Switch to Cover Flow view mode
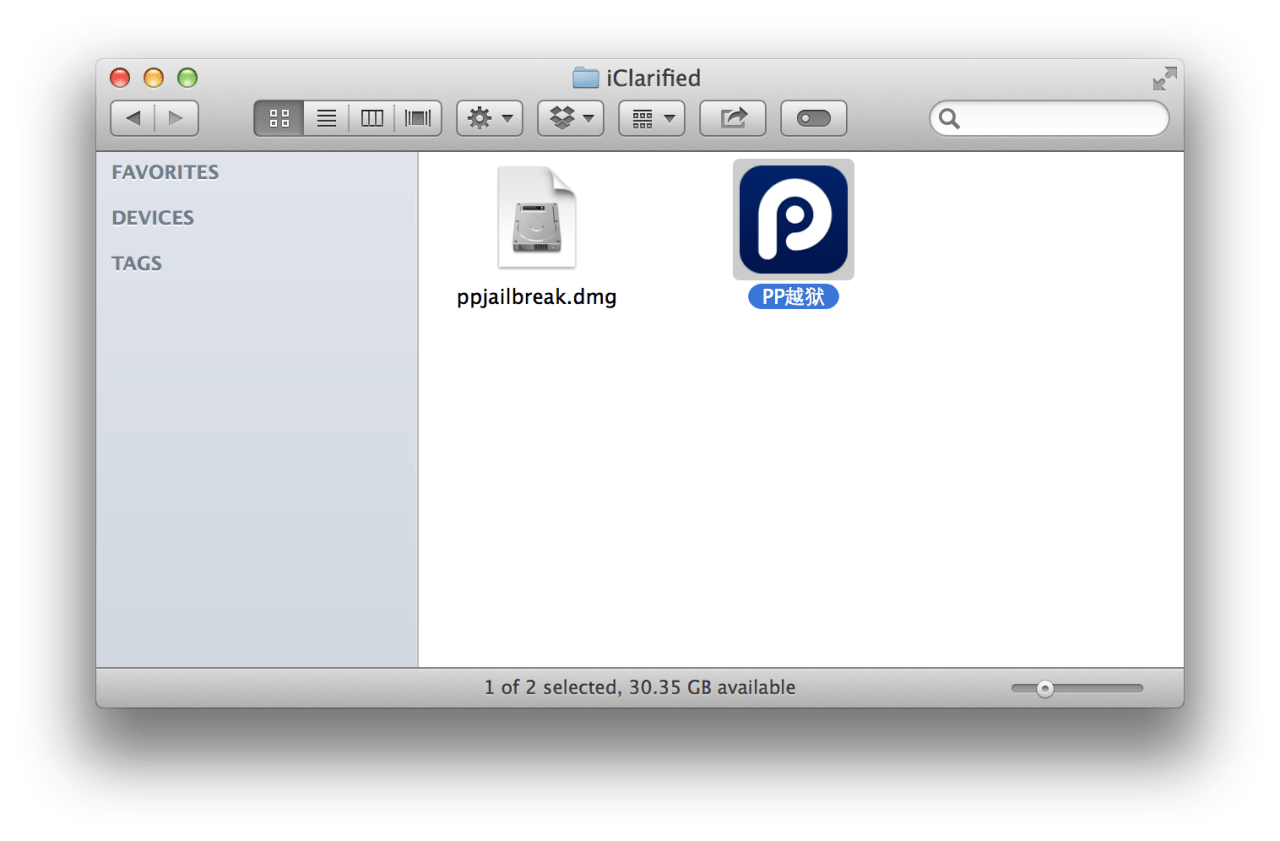This screenshot has width=1280, height=841. [418, 118]
